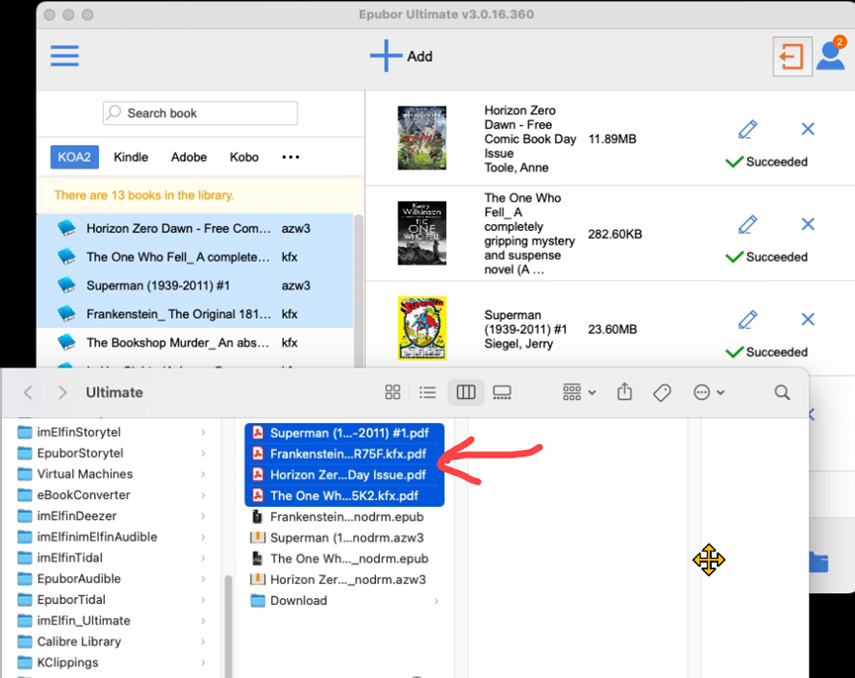
Task: Open the orange output folder icon
Action: point(792,56)
